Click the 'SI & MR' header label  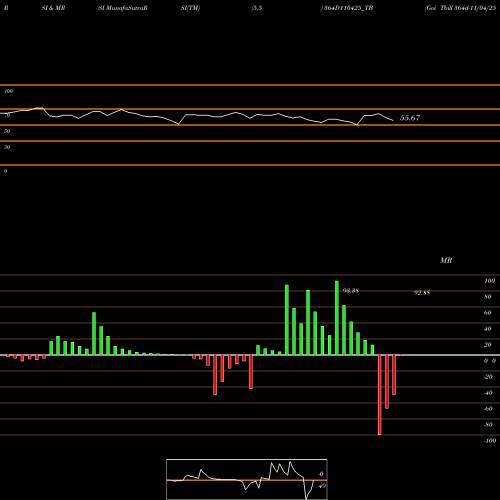53,8
